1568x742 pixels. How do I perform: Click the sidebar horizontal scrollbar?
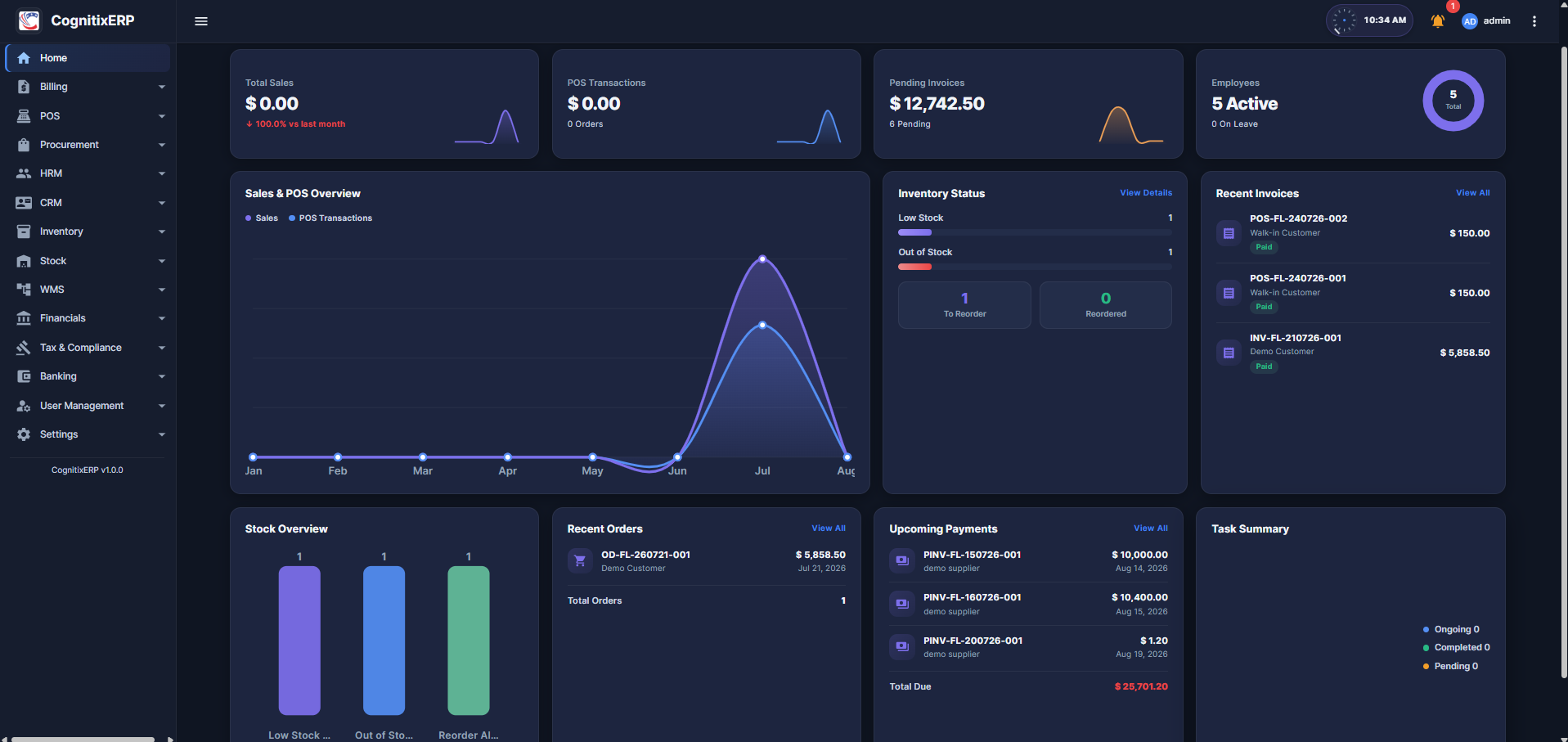(83, 739)
